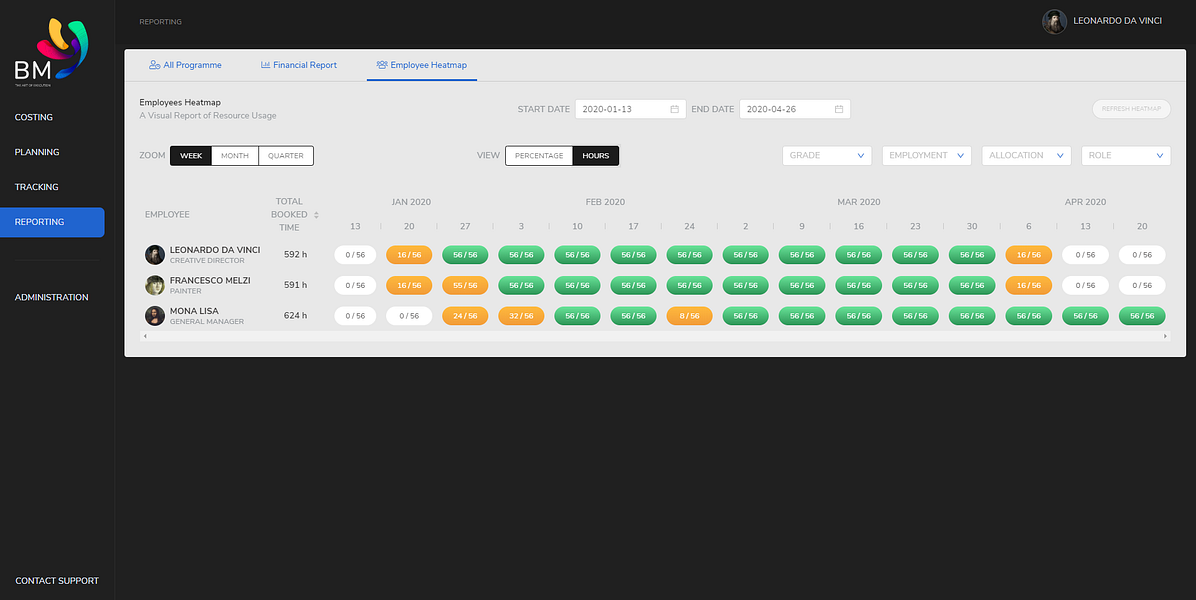Go to Planning in sidebar
The image size is (1196, 600).
tap(37, 152)
